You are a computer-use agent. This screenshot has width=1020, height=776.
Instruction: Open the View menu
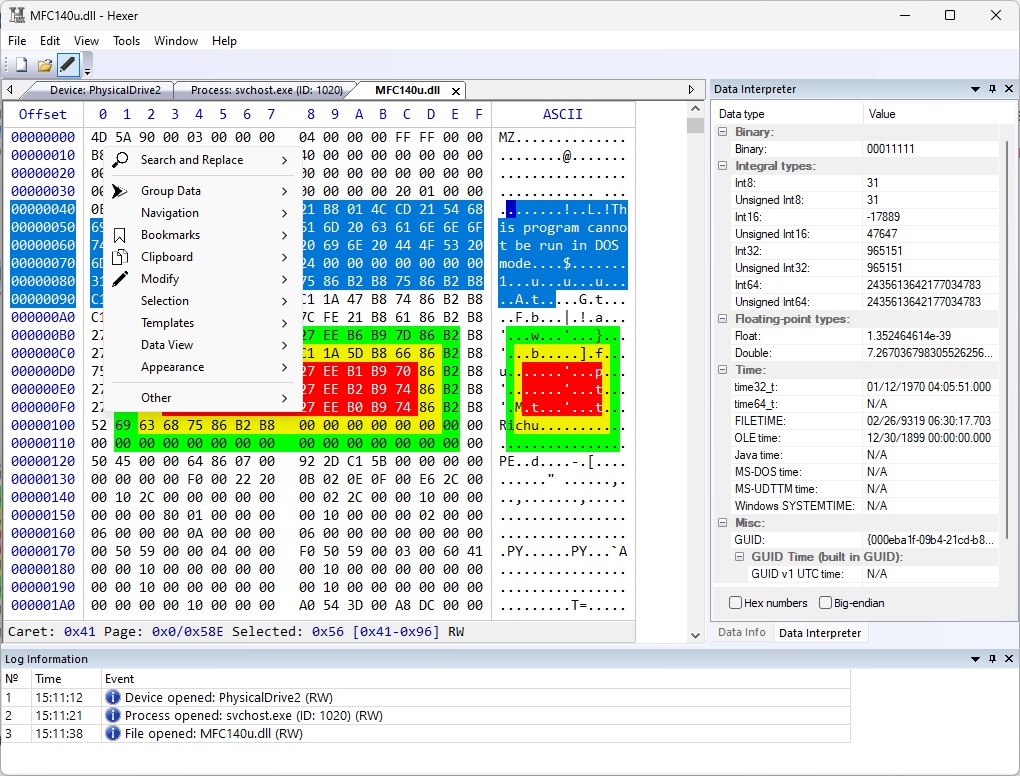[x=87, y=41]
